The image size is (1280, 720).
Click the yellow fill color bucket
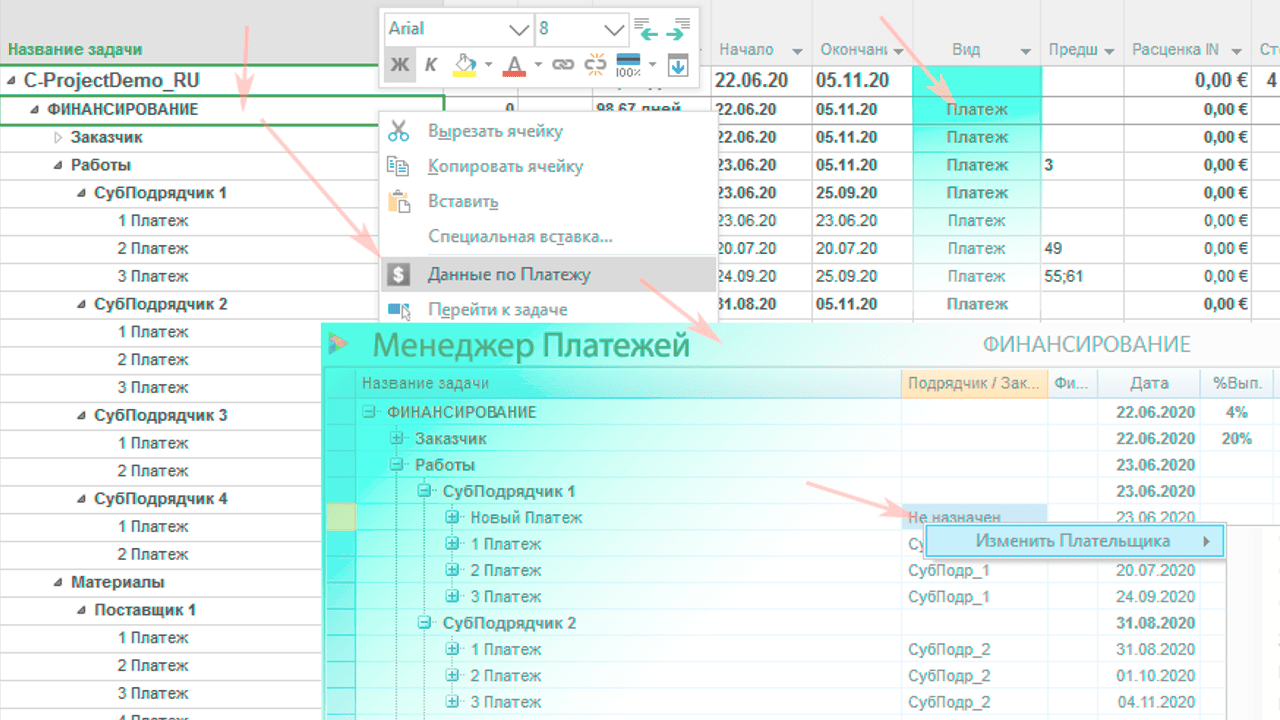pos(464,65)
